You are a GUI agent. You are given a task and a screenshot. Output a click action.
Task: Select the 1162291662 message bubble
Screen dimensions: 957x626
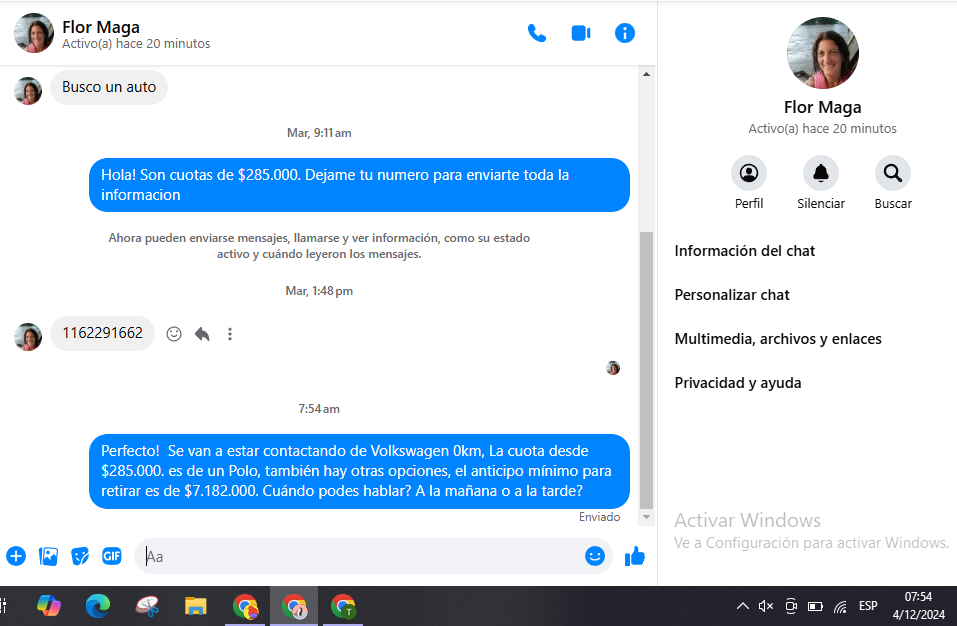(x=103, y=333)
